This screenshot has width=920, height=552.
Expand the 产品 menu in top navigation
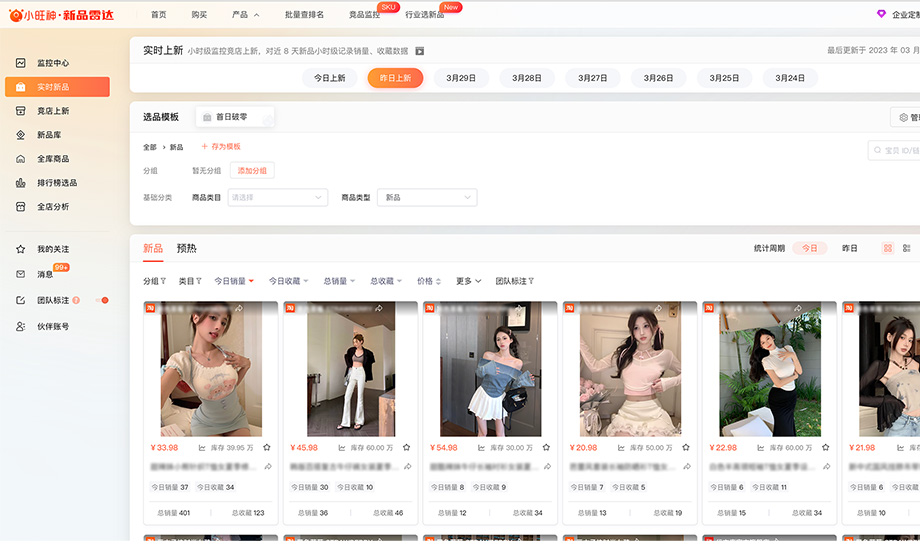245,15
